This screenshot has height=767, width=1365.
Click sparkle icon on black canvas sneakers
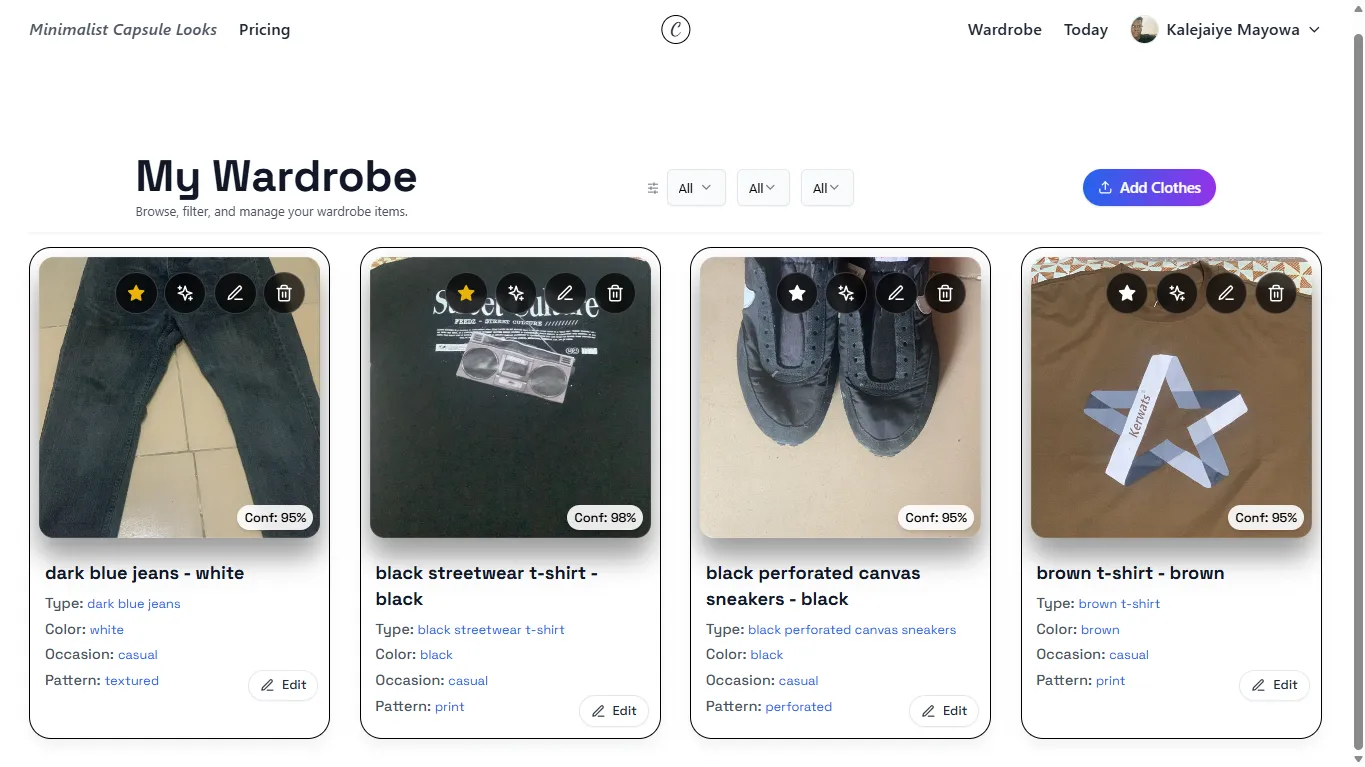click(846, 293)
